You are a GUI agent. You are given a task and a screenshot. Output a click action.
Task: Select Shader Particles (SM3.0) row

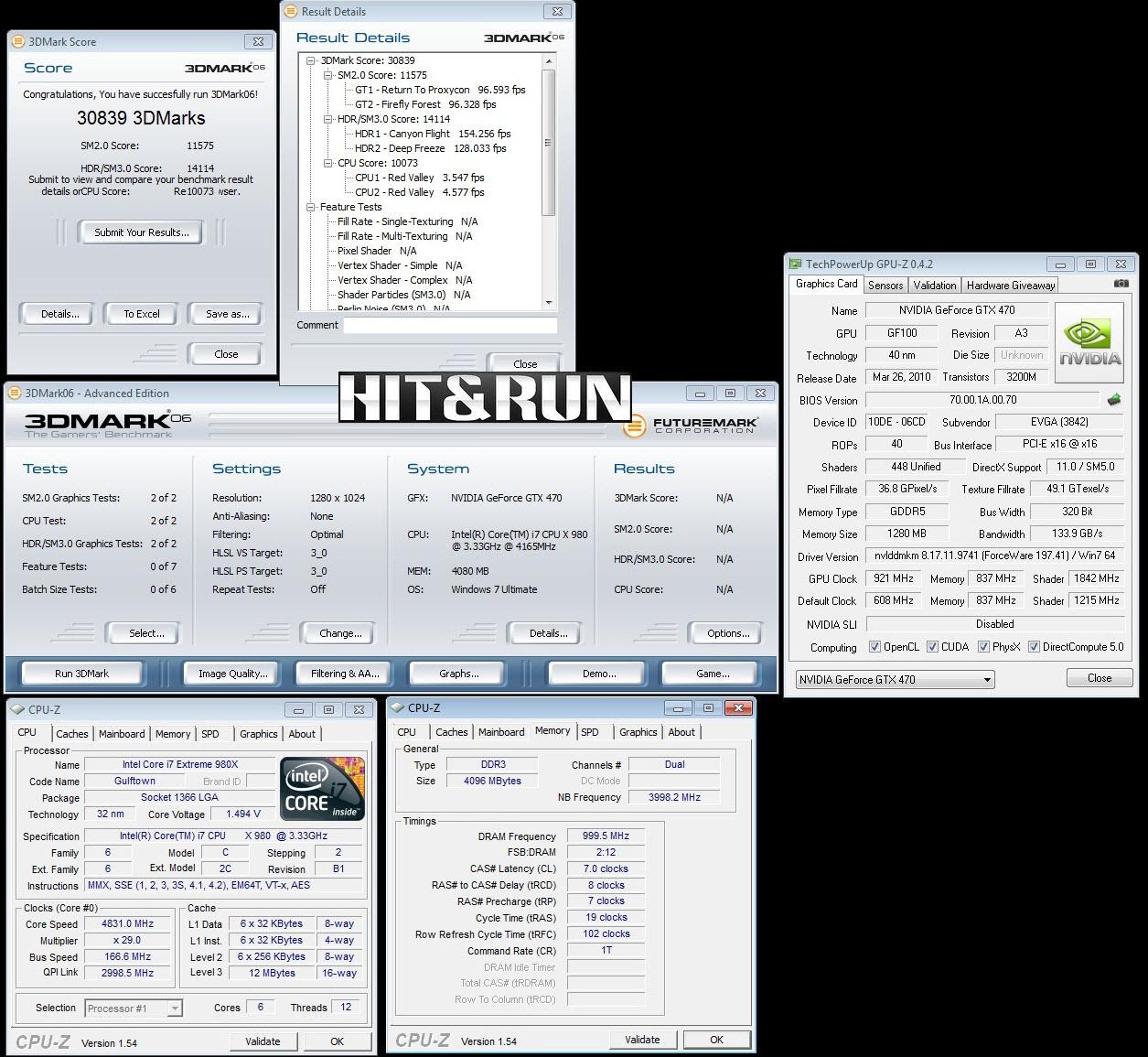coord(403,295)
